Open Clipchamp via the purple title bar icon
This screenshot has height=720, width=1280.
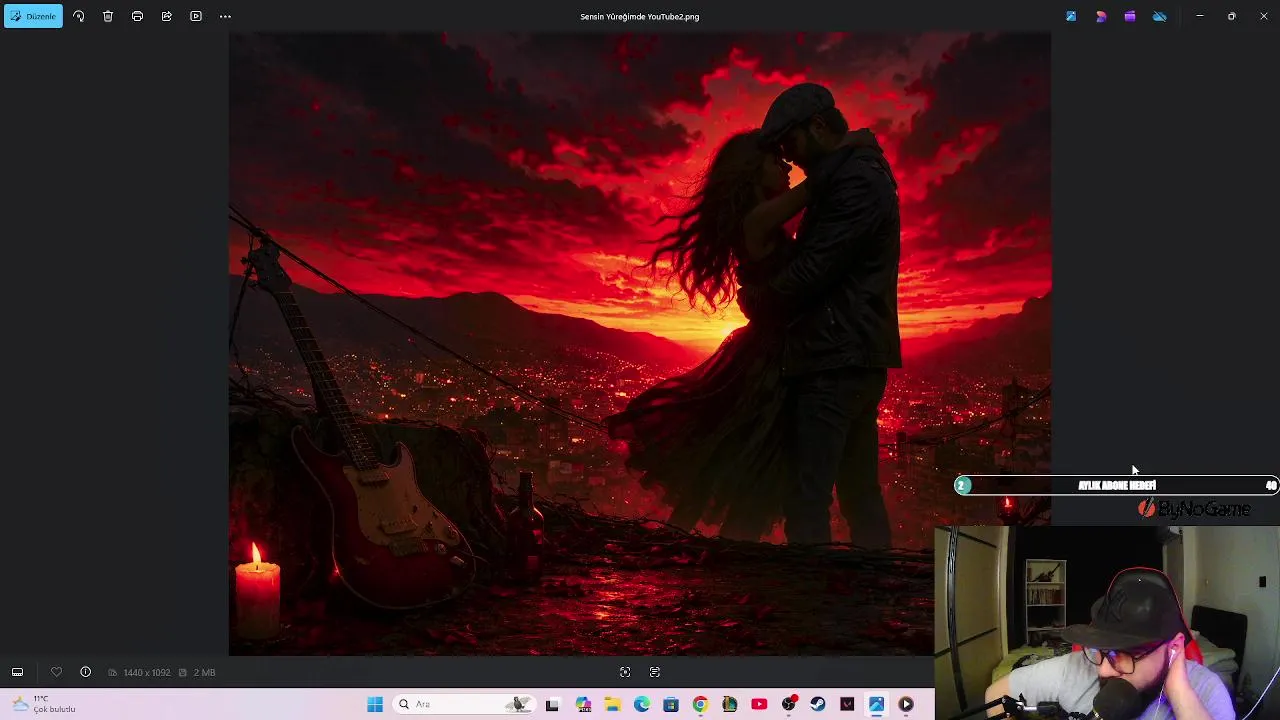[x=1130, y=16]
